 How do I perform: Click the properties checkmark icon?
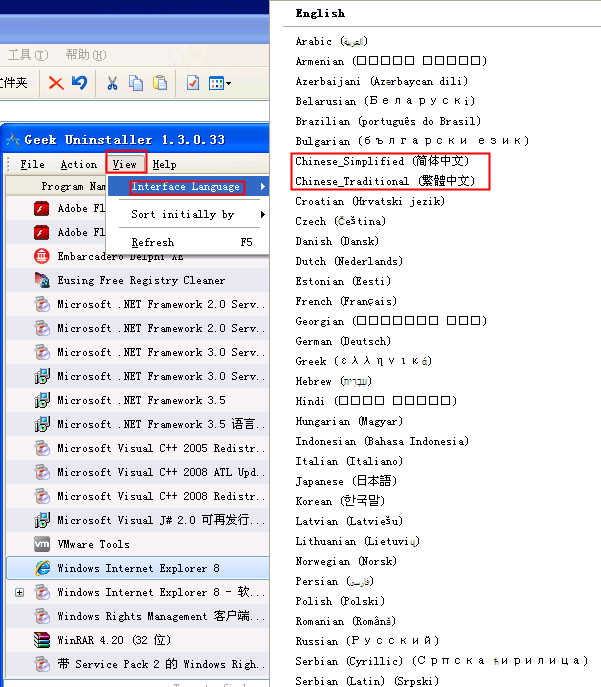pyautogui.click(x=193, y=82)
